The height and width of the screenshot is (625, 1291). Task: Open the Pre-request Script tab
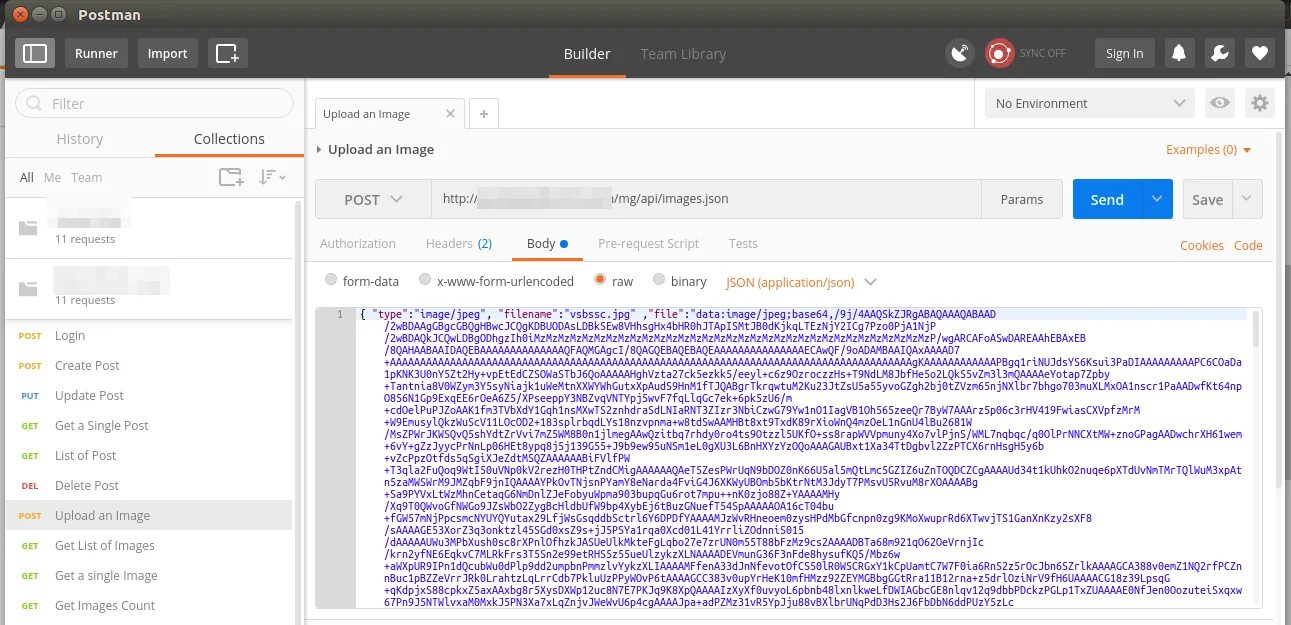(648, 243)
